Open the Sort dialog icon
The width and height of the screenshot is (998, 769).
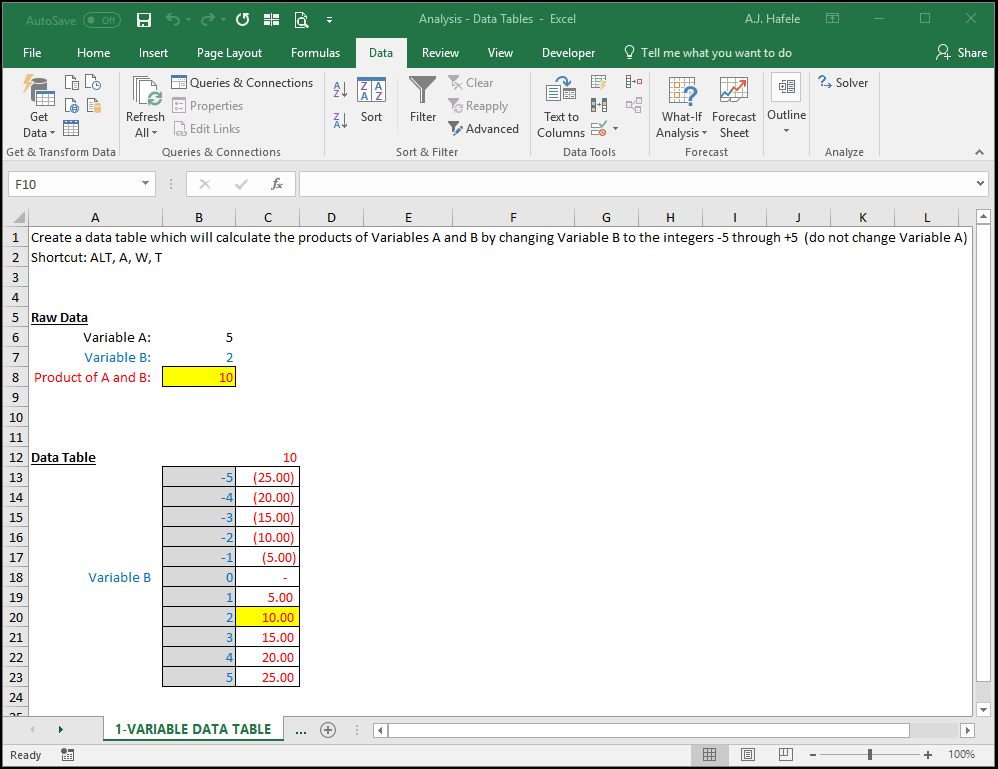click(x=371, y=90)
